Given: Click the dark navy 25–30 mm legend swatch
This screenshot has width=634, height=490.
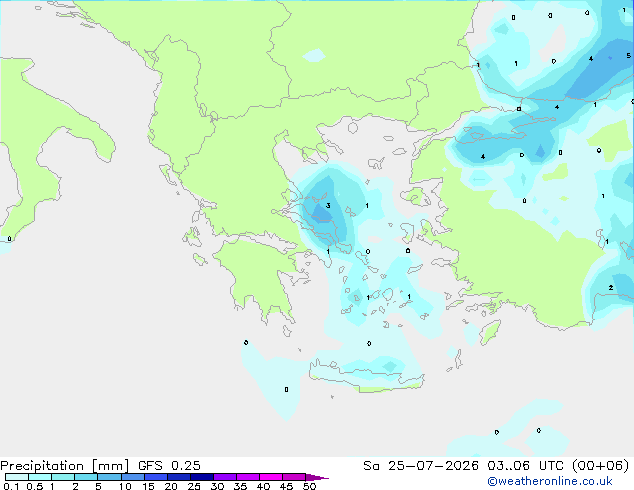Looking at the screenshot, I should (202, 477).
